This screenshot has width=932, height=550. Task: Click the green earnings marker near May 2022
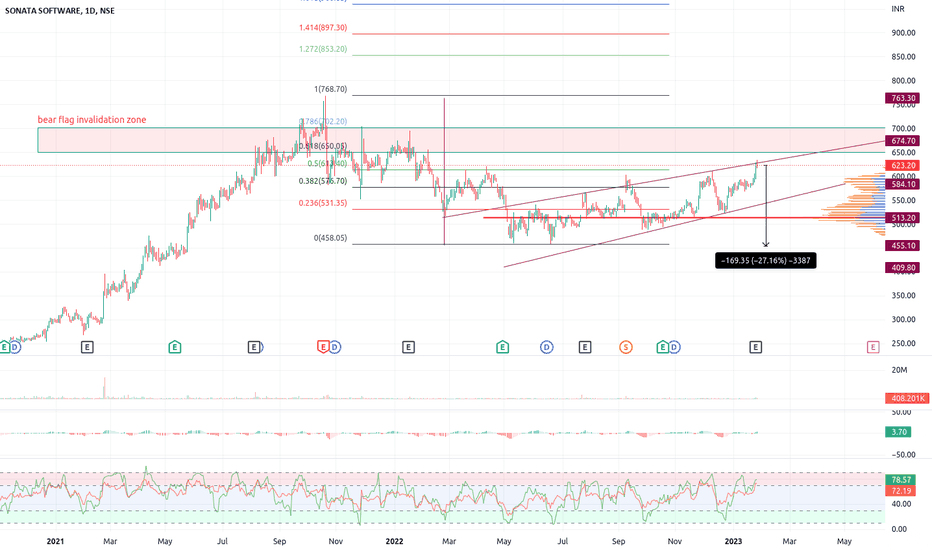502,347
